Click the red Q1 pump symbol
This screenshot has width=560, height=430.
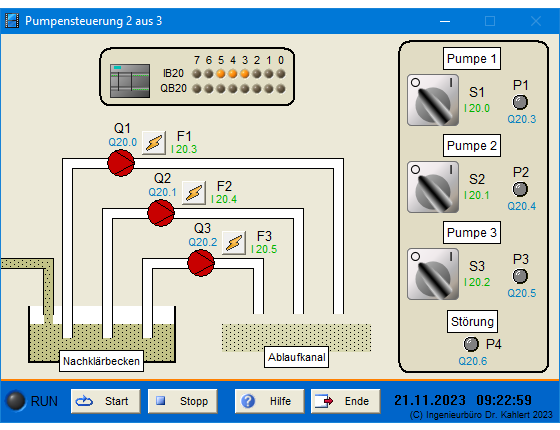tap(121, 163)
